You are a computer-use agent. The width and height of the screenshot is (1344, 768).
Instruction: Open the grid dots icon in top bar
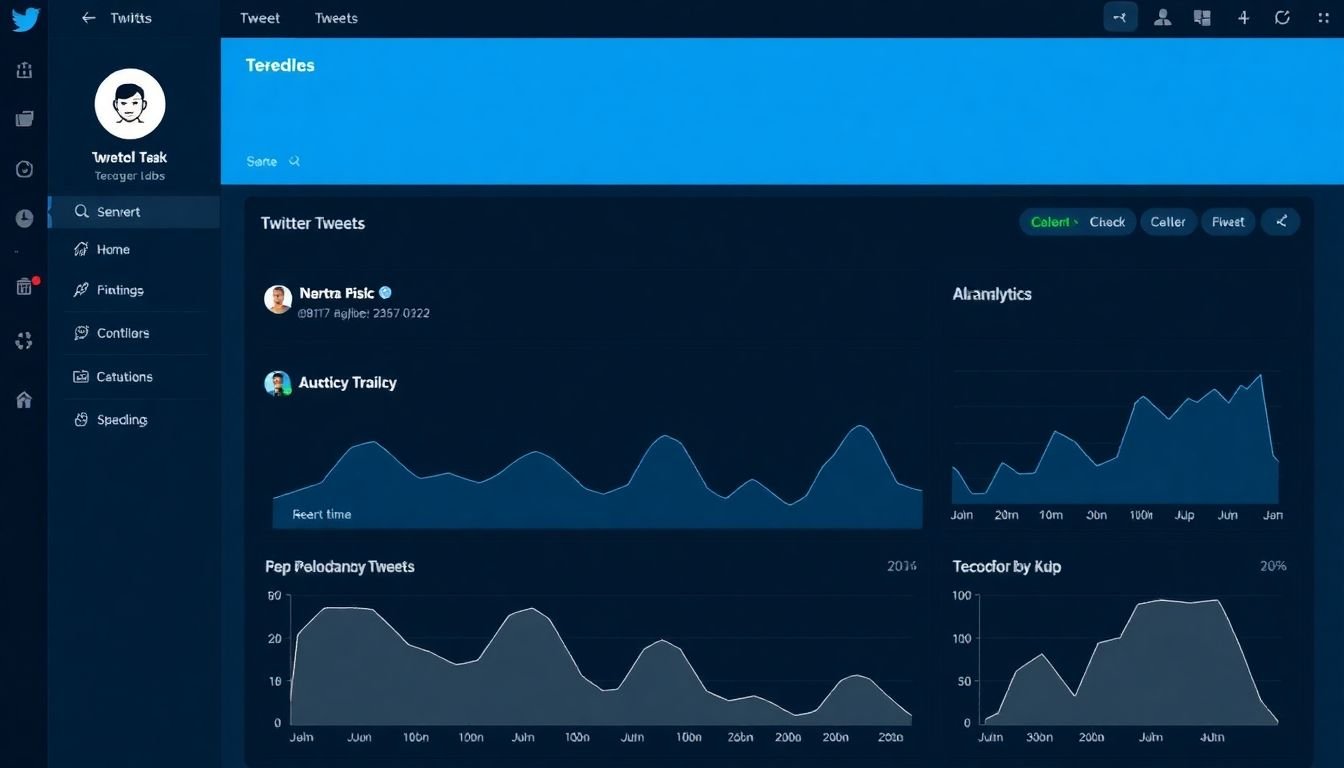(1323, 17)
